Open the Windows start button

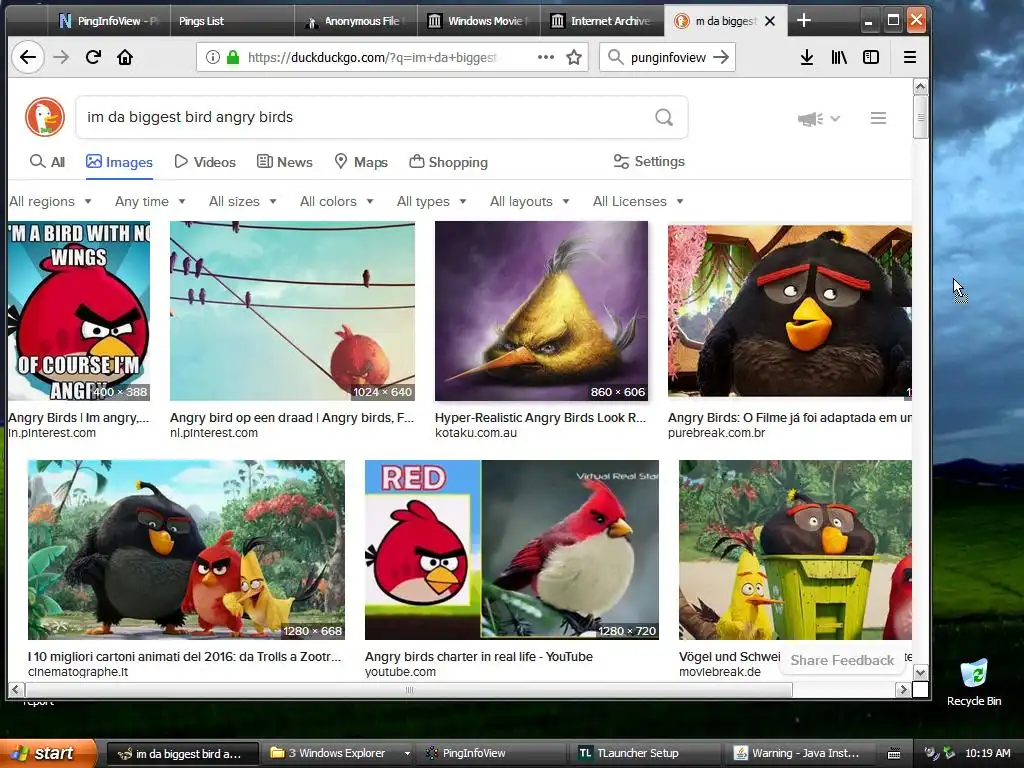[x=48, y=754]
